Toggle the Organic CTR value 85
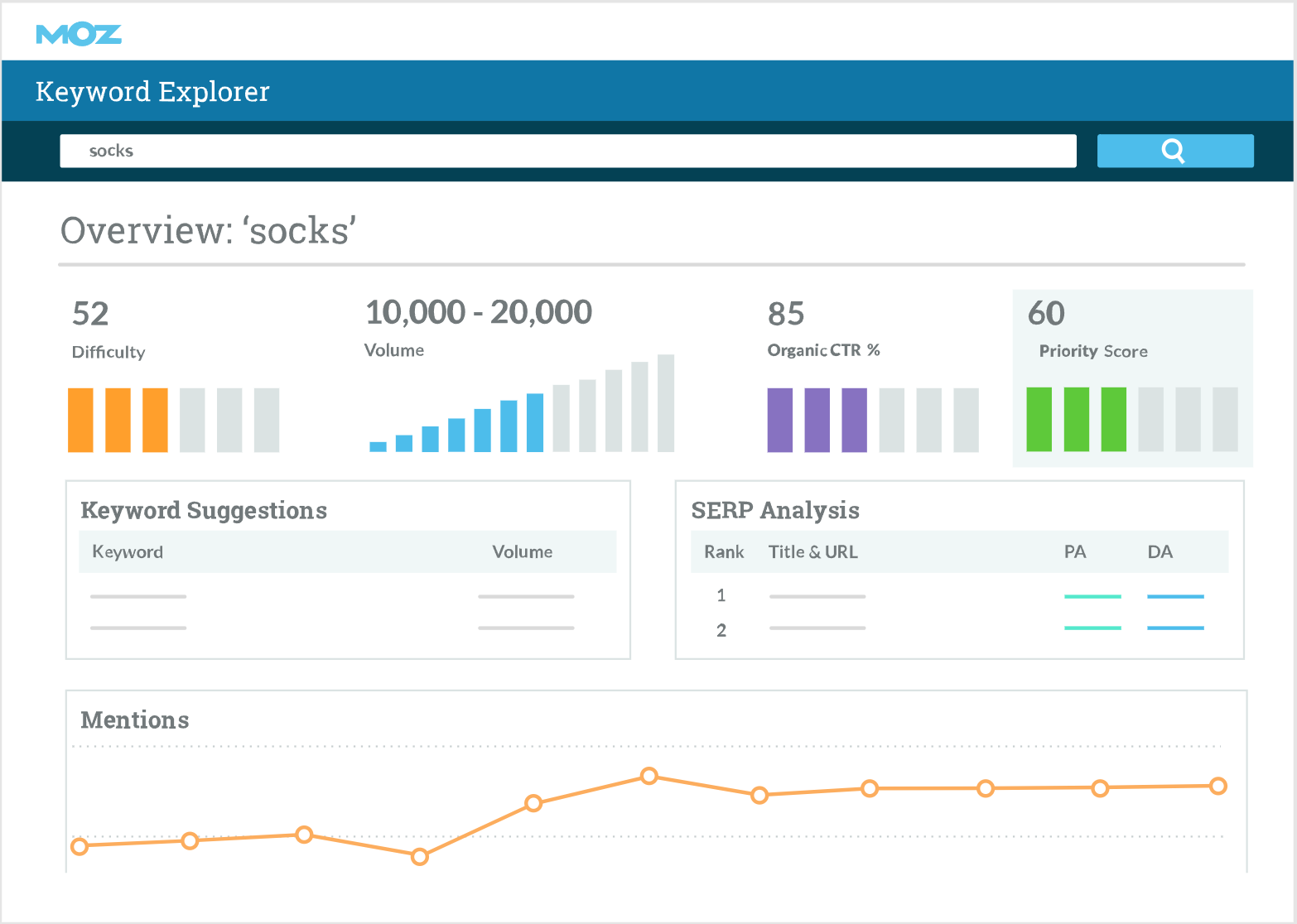The width and height of the screenshot is (1297, 924). click(x=785, y=315)
